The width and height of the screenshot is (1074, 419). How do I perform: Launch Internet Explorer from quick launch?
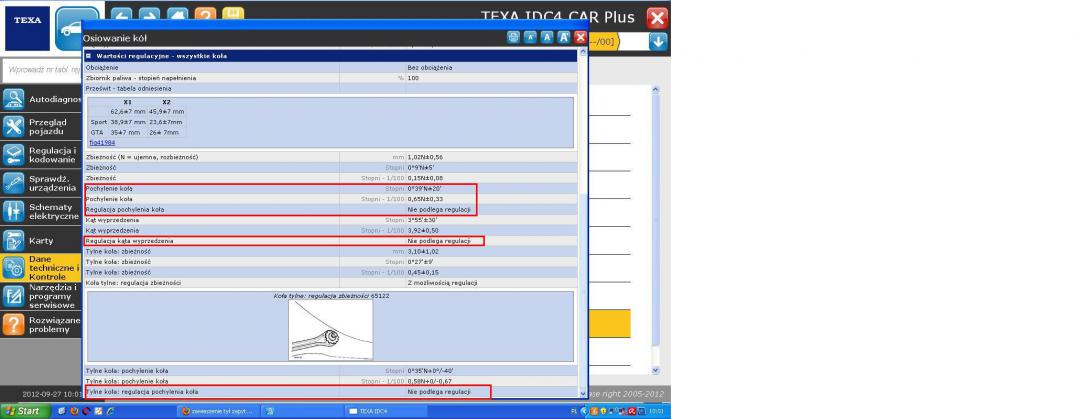[110, 411]
